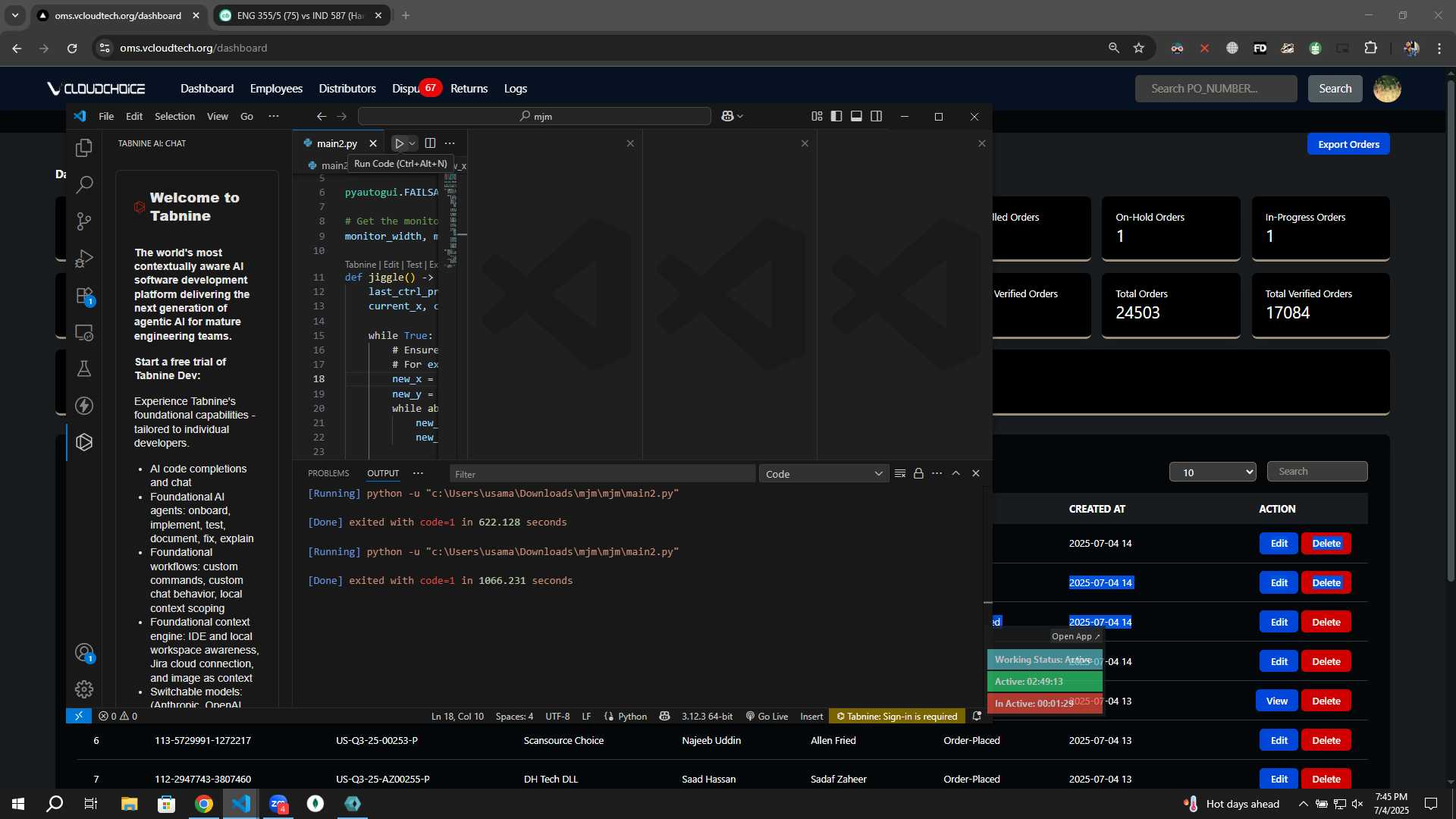The width and height of the screenshot is (1456, 819).
Task: Clear the output panel
Action: coord(900,473)
